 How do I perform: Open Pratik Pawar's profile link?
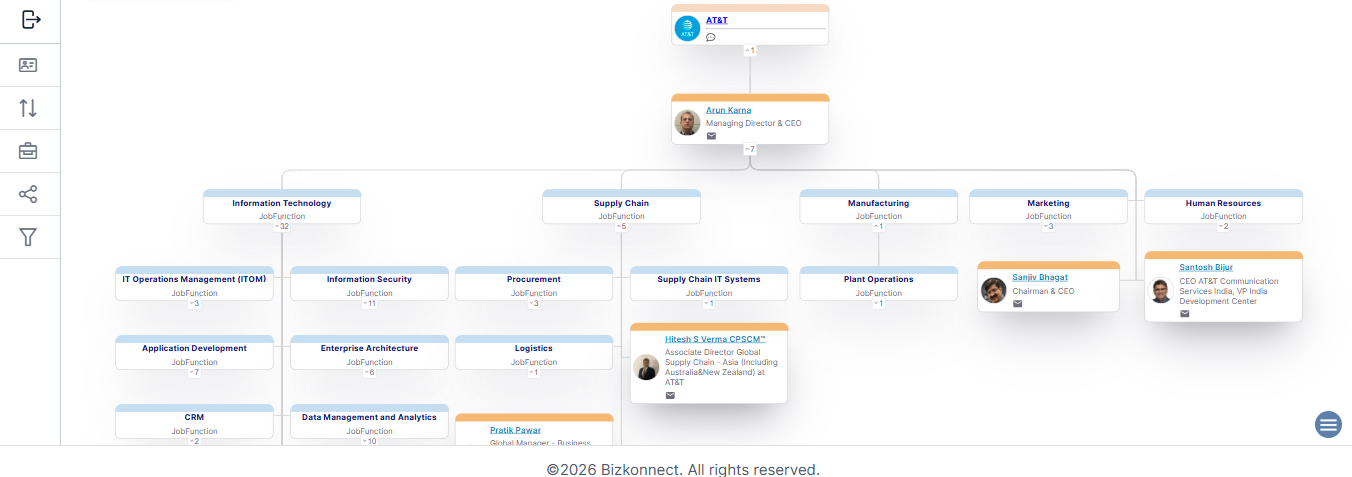point(515,430)
